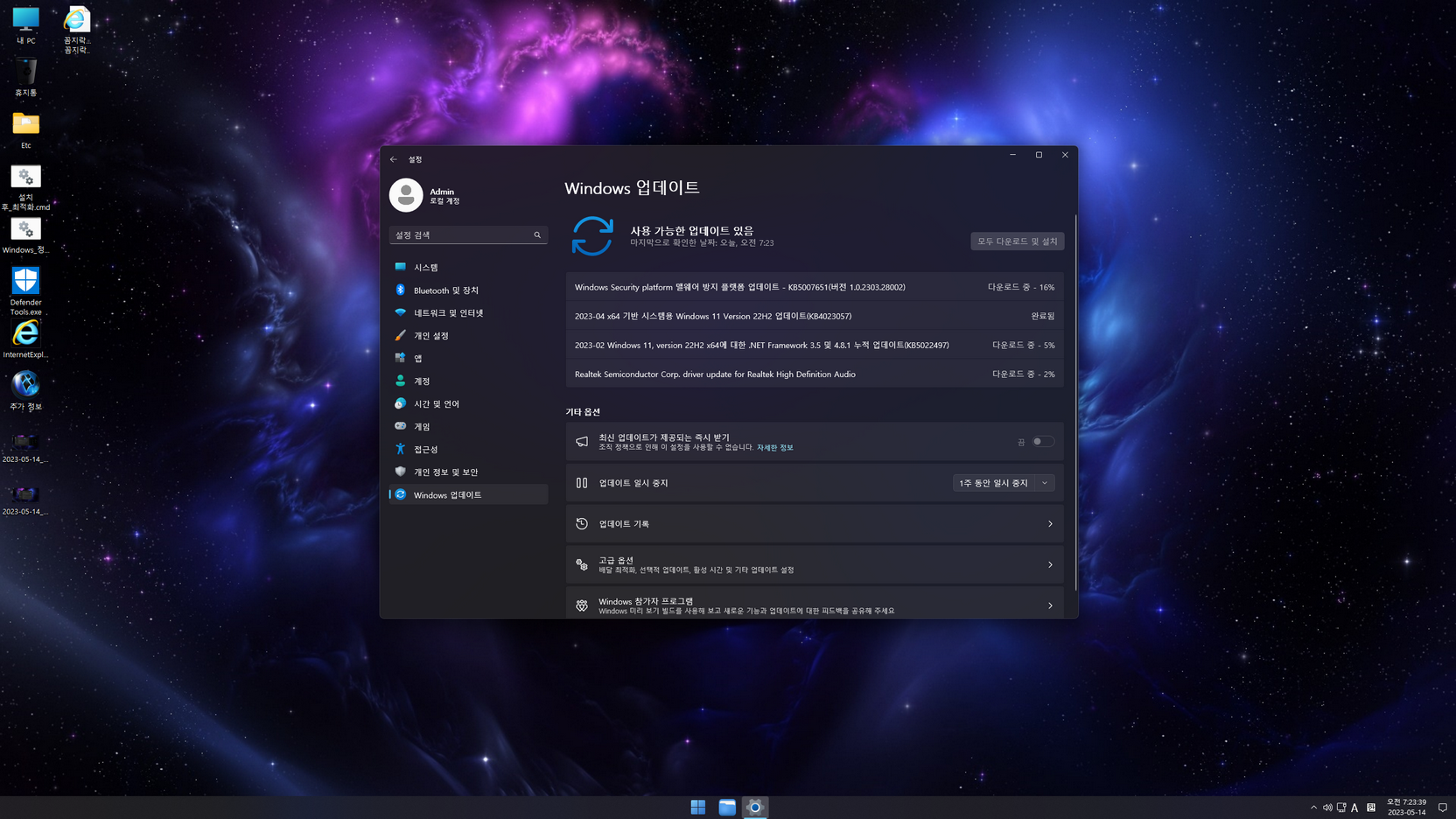The image size is (1456, 819).
Task: Click the Admin user avatar icon
Action: click(x=406, y=195)
